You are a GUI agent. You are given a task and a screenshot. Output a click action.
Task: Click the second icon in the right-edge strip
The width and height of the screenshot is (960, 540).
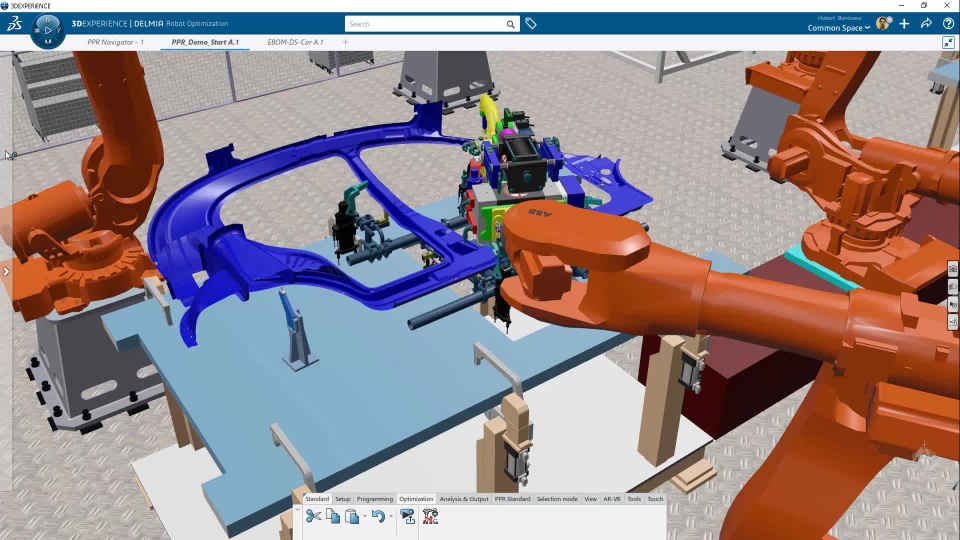pyautogui.click(x=953, y=287)
